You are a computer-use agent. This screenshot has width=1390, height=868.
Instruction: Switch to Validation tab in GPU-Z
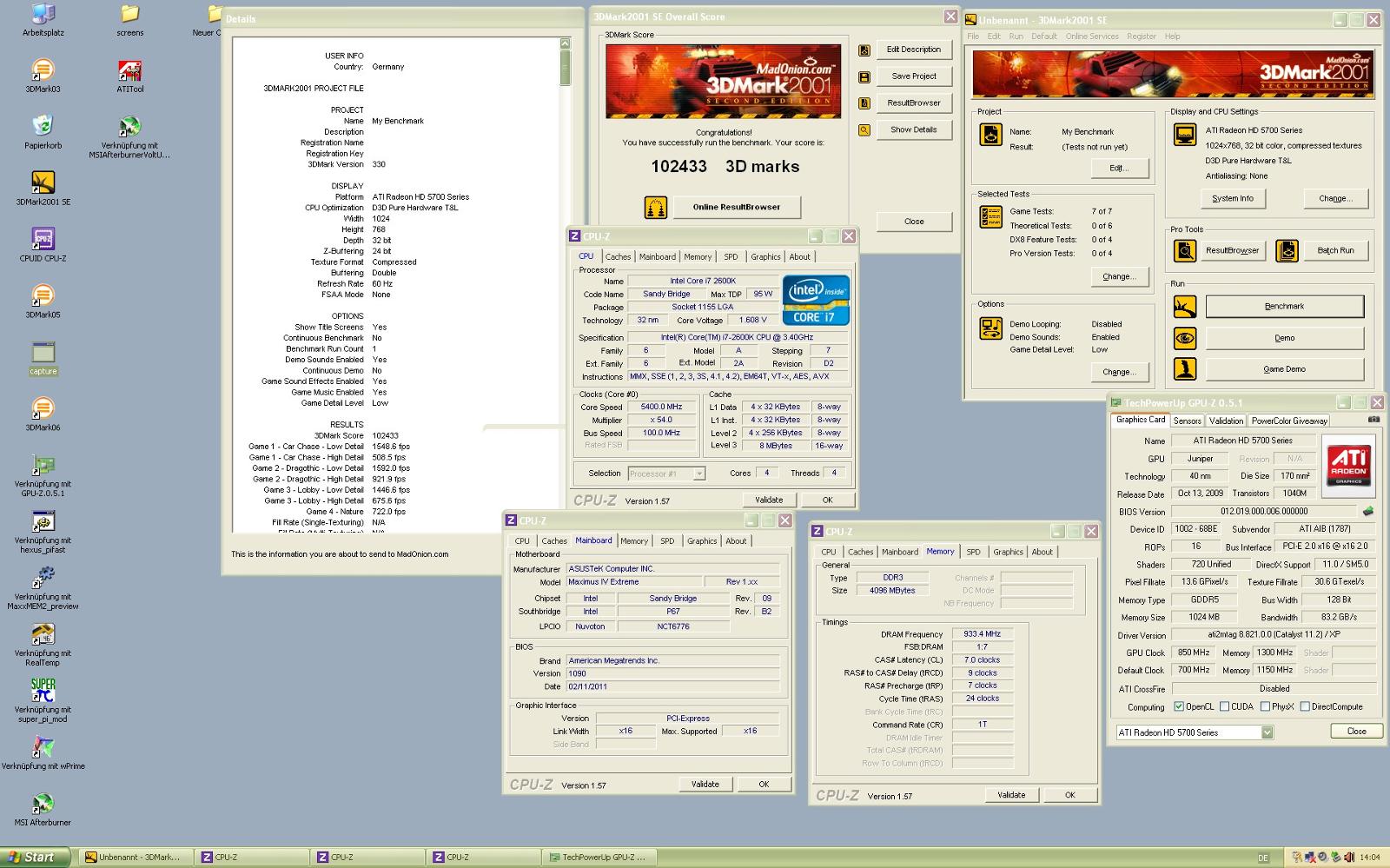[x=1226, y=421]
